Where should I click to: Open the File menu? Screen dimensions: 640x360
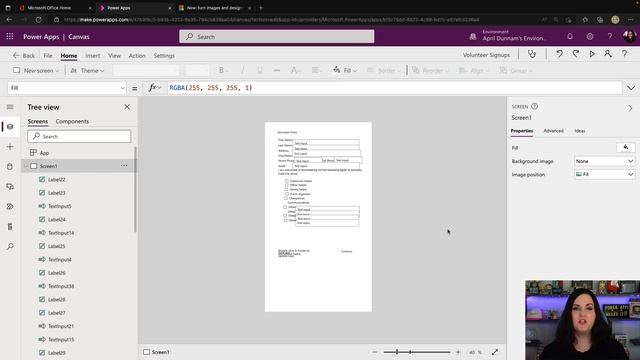pos(48,56)
